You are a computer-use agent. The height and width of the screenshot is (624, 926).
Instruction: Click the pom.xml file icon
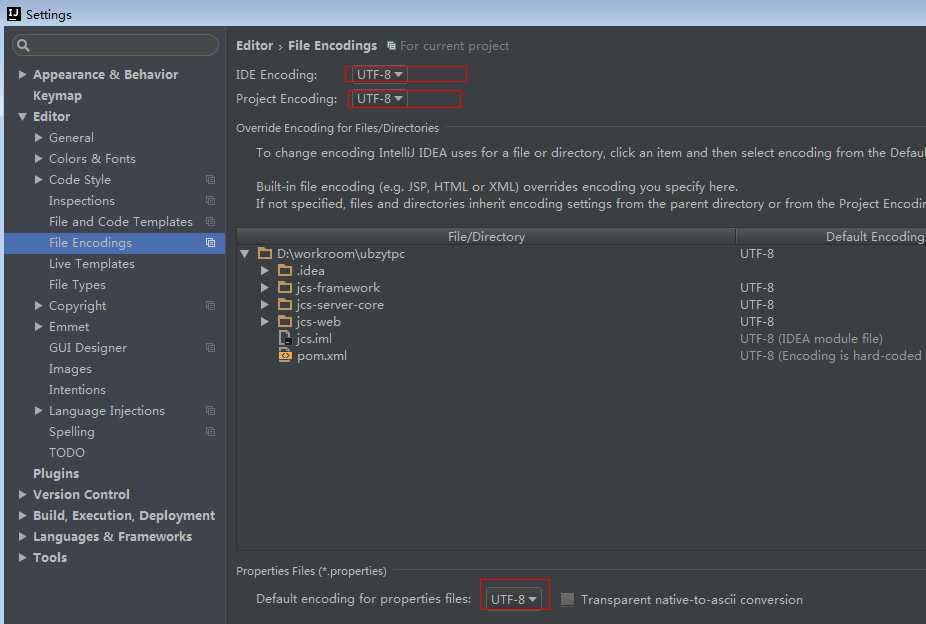click(285, 355)
